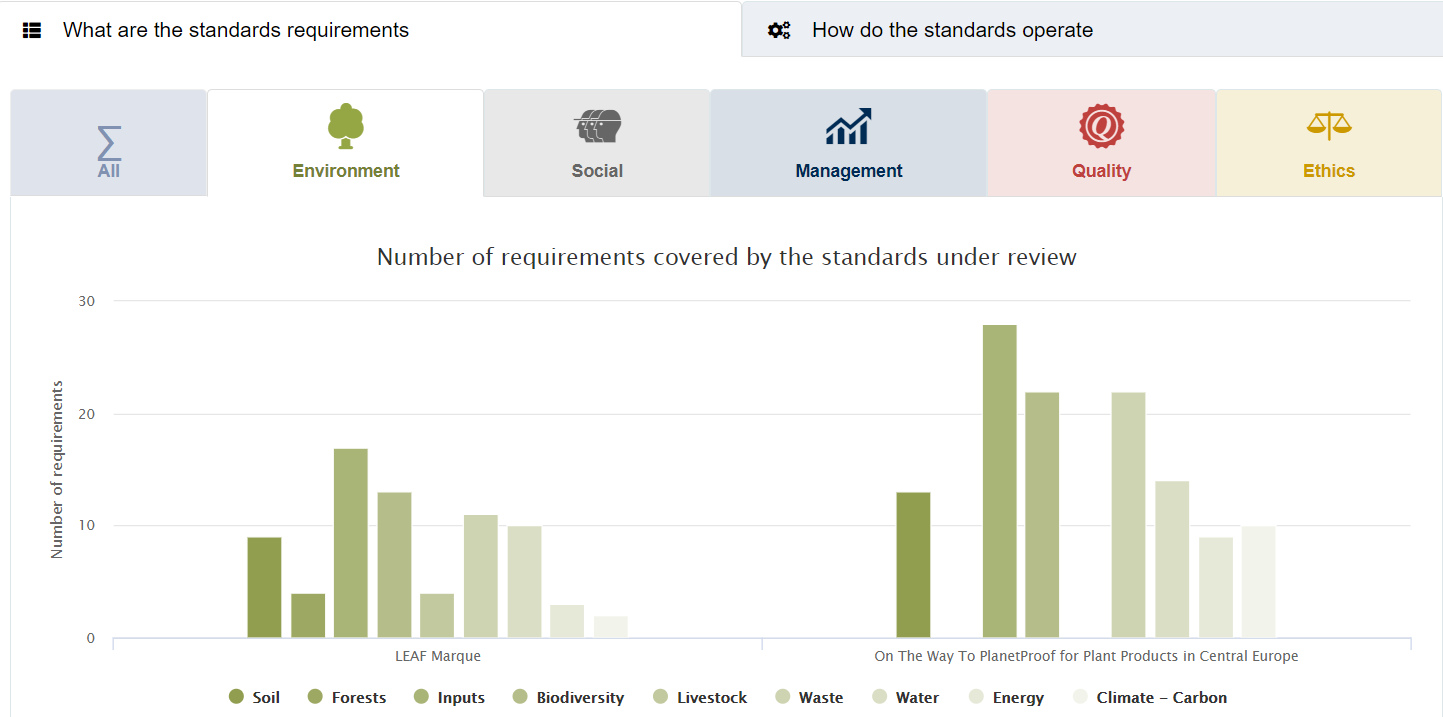Screen dimensions: 1443x717
Task: Click PlanetProof Climate – Carbon bar
Action: [1258, 582]
